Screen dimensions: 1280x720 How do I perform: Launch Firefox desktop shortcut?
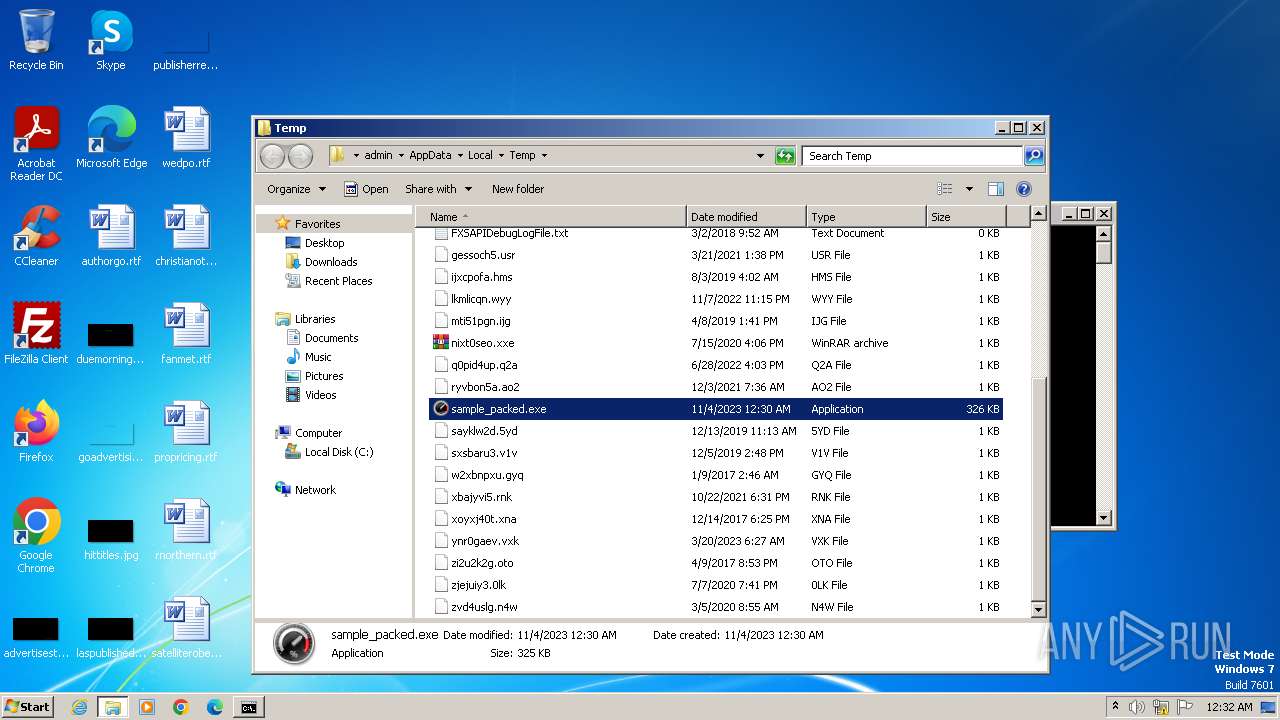tap(36, 432)
